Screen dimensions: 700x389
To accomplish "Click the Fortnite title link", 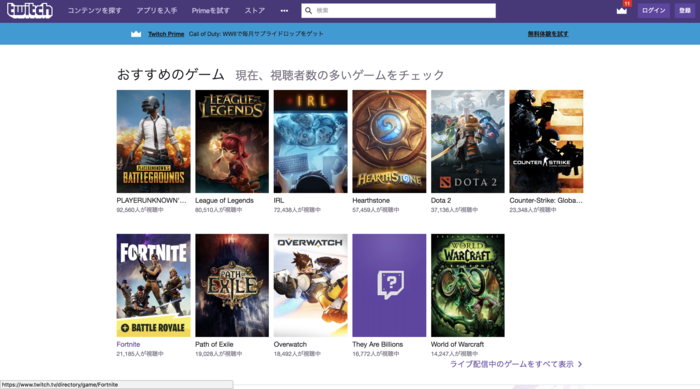I will pos(129,344).
